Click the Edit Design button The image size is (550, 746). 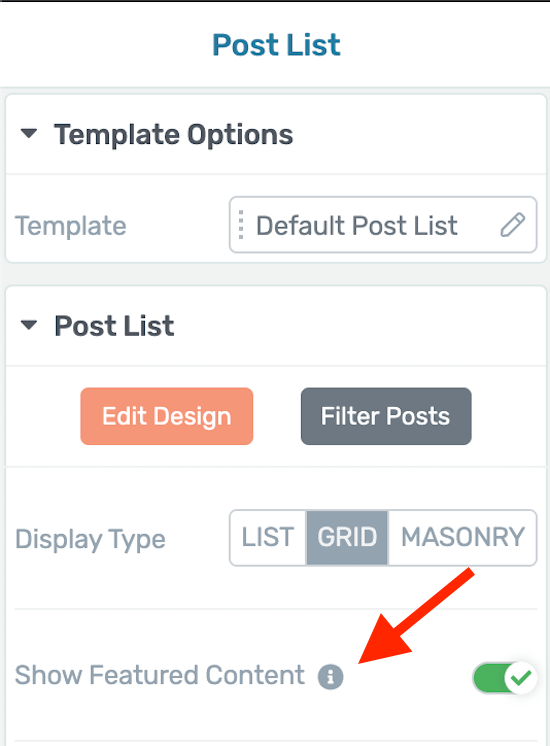167,416
